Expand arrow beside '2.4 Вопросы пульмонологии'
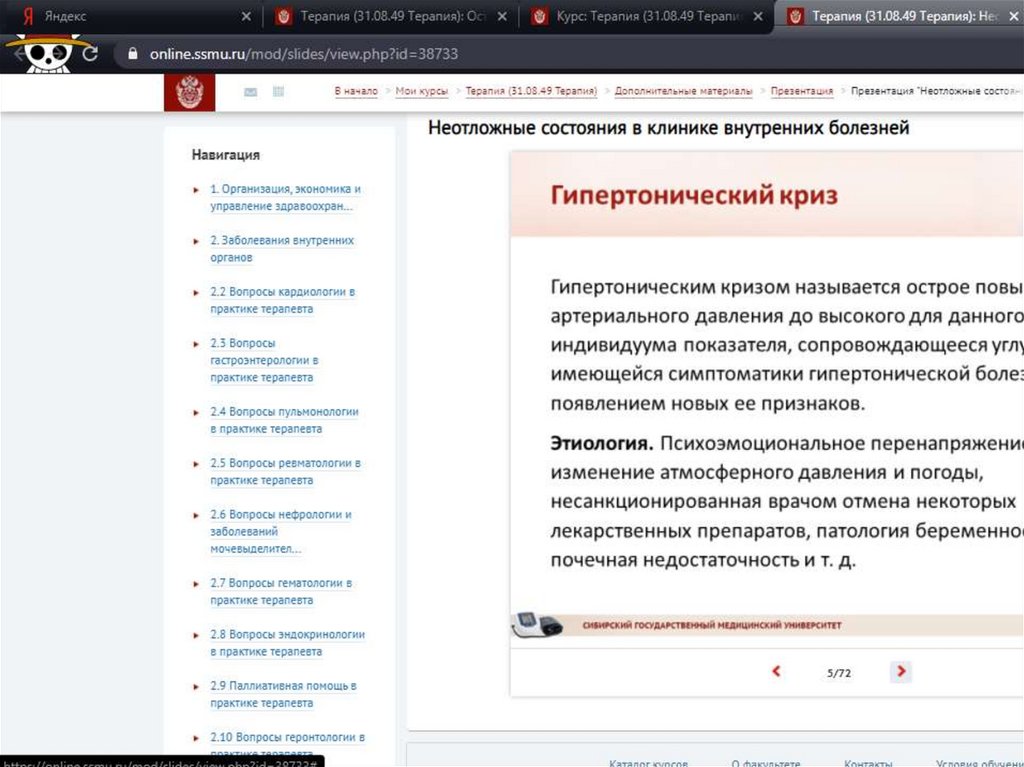This screenshot has width=1024, height=767. (196, 412)
